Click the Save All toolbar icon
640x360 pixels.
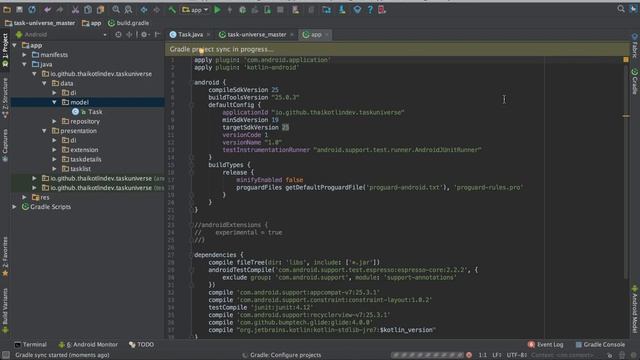(x=19, y=9)
